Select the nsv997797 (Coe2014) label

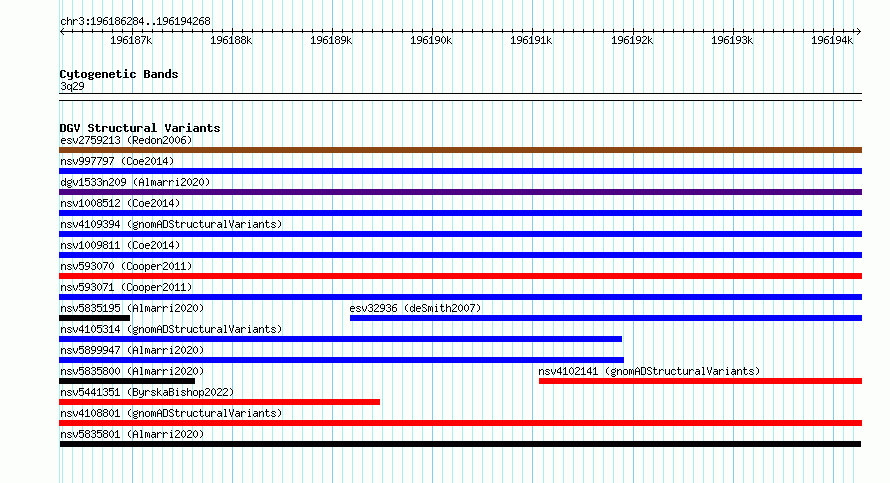pyautogui.click(x=117, y=161)
